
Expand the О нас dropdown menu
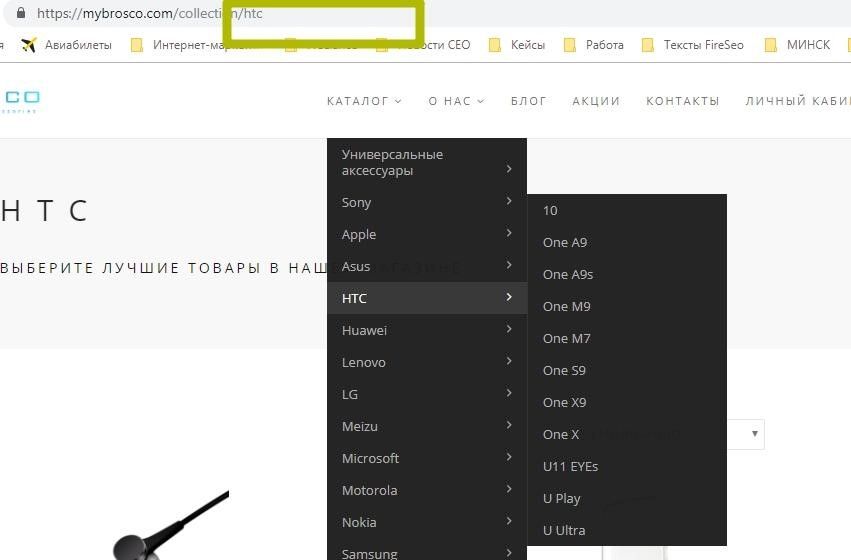456,101
